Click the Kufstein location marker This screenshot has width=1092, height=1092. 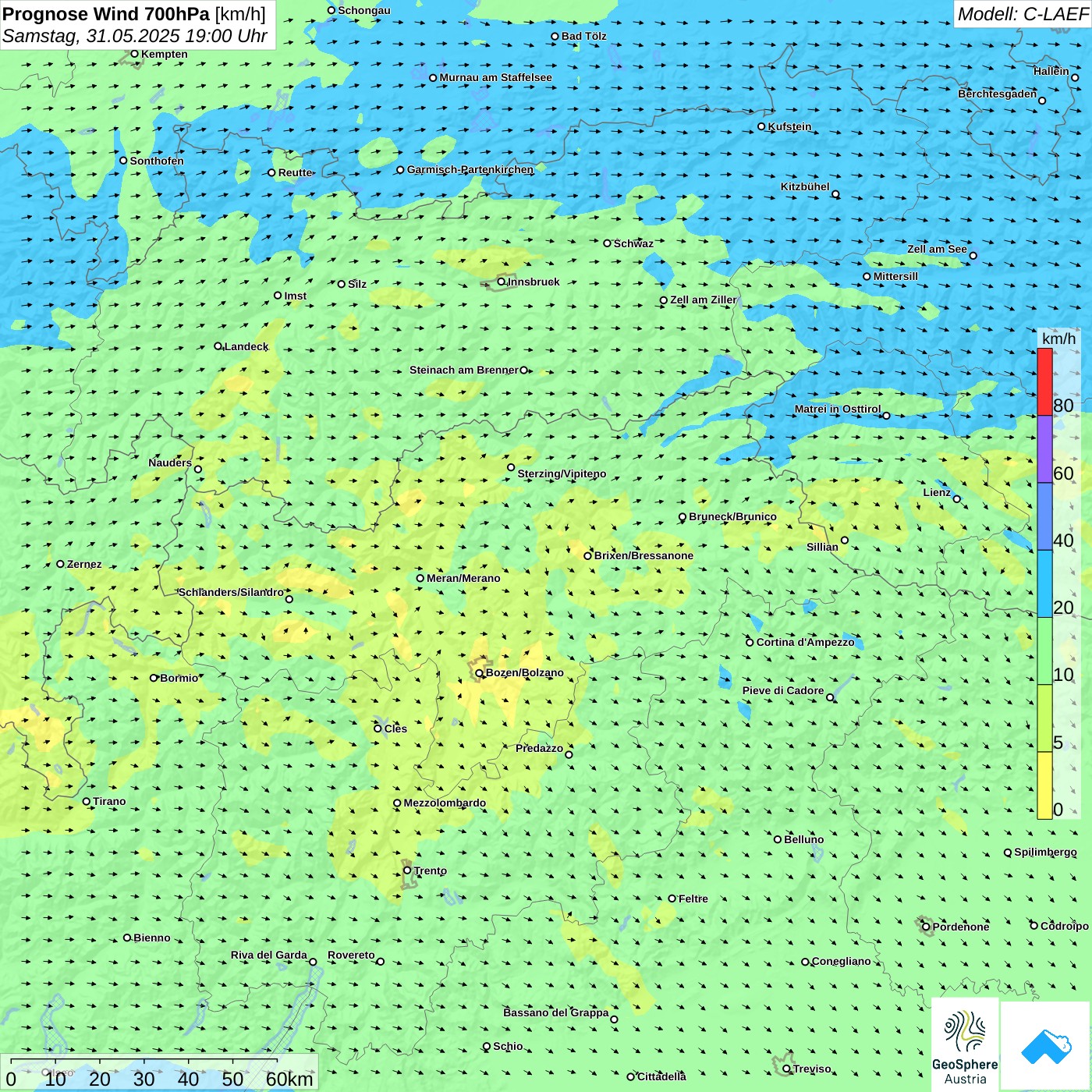point(761,126)
